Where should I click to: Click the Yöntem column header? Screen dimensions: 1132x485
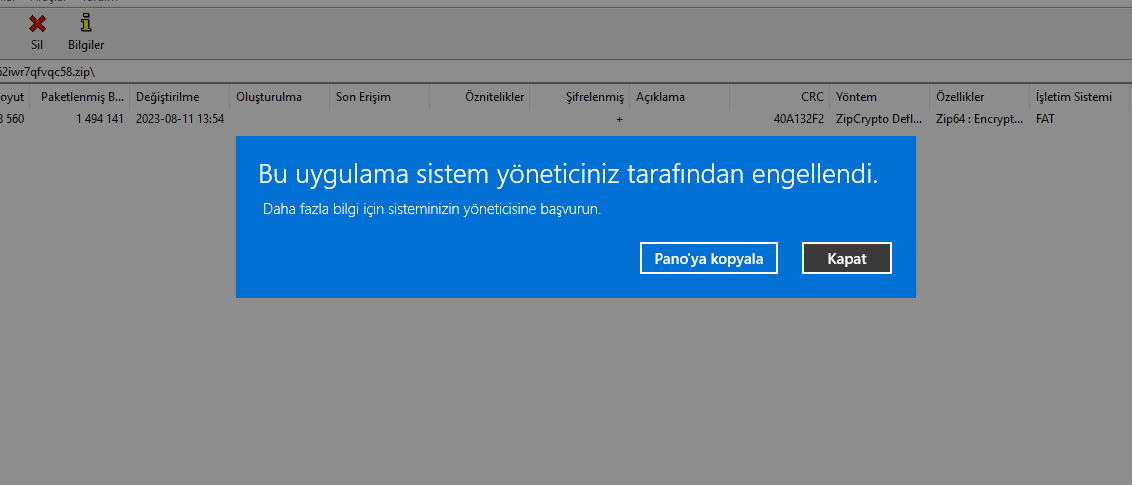(x=880, y=97)
